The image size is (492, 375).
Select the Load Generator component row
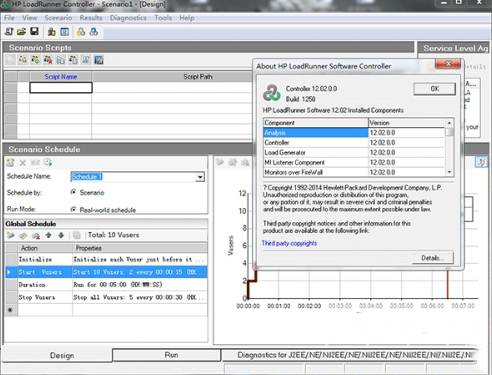(354, 152)
